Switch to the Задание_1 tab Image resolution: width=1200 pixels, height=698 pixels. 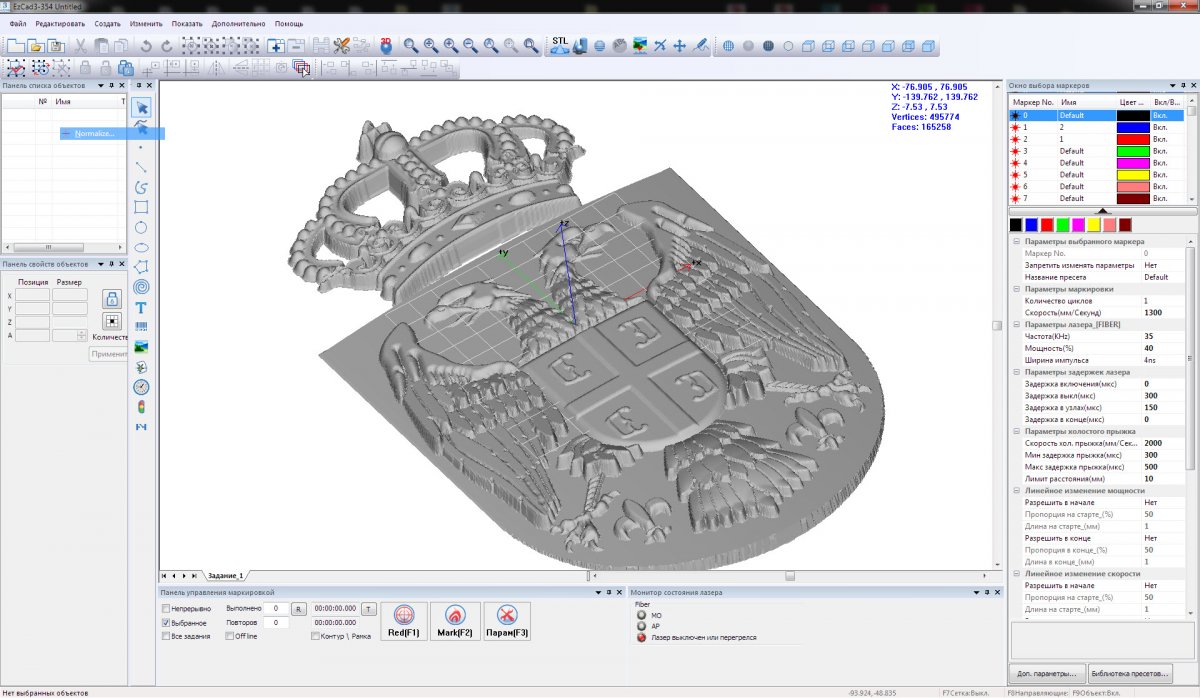tap(225, 576)
